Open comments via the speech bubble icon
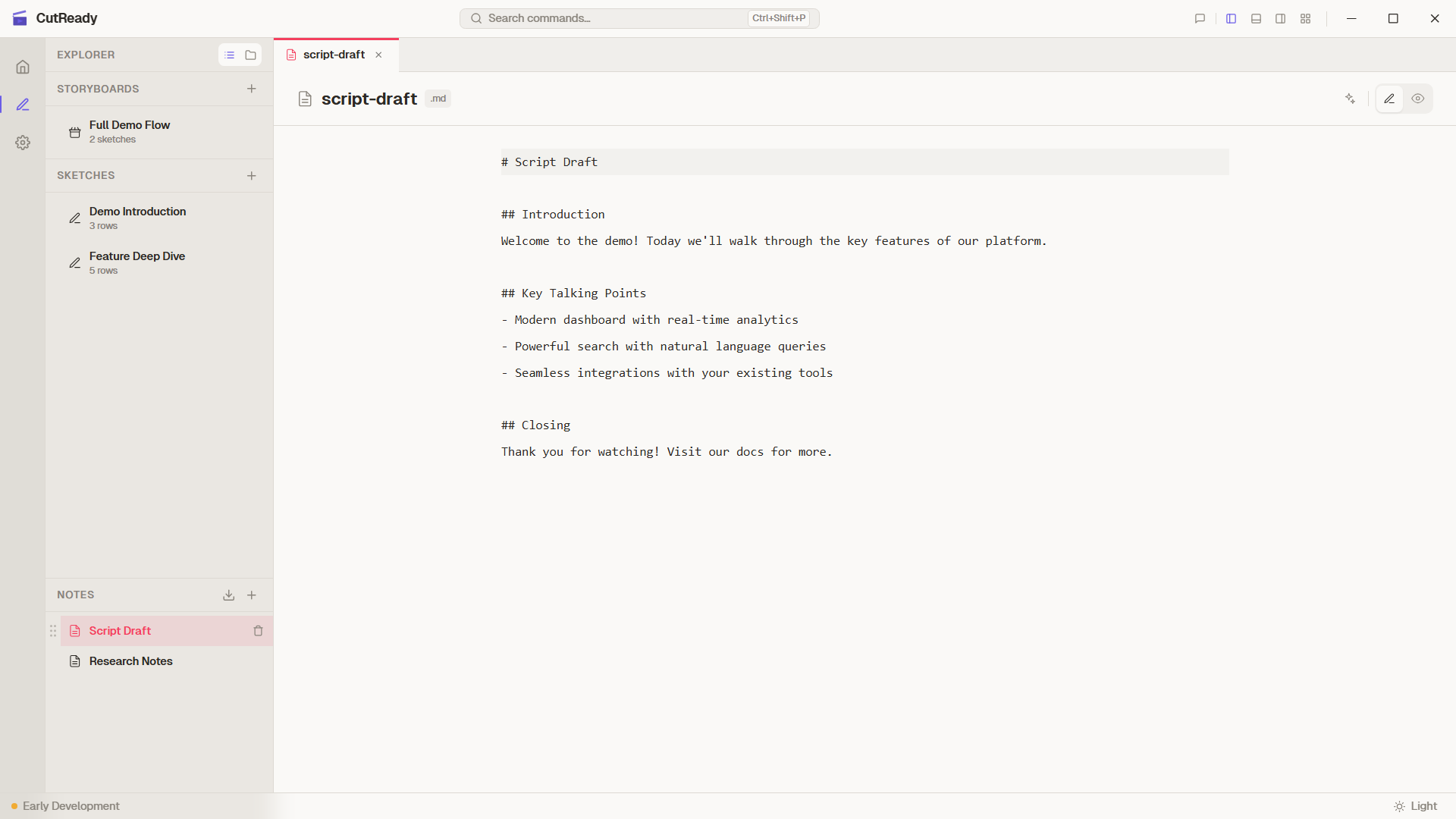Screen dimensions: 1456x819 (1199, 18)
